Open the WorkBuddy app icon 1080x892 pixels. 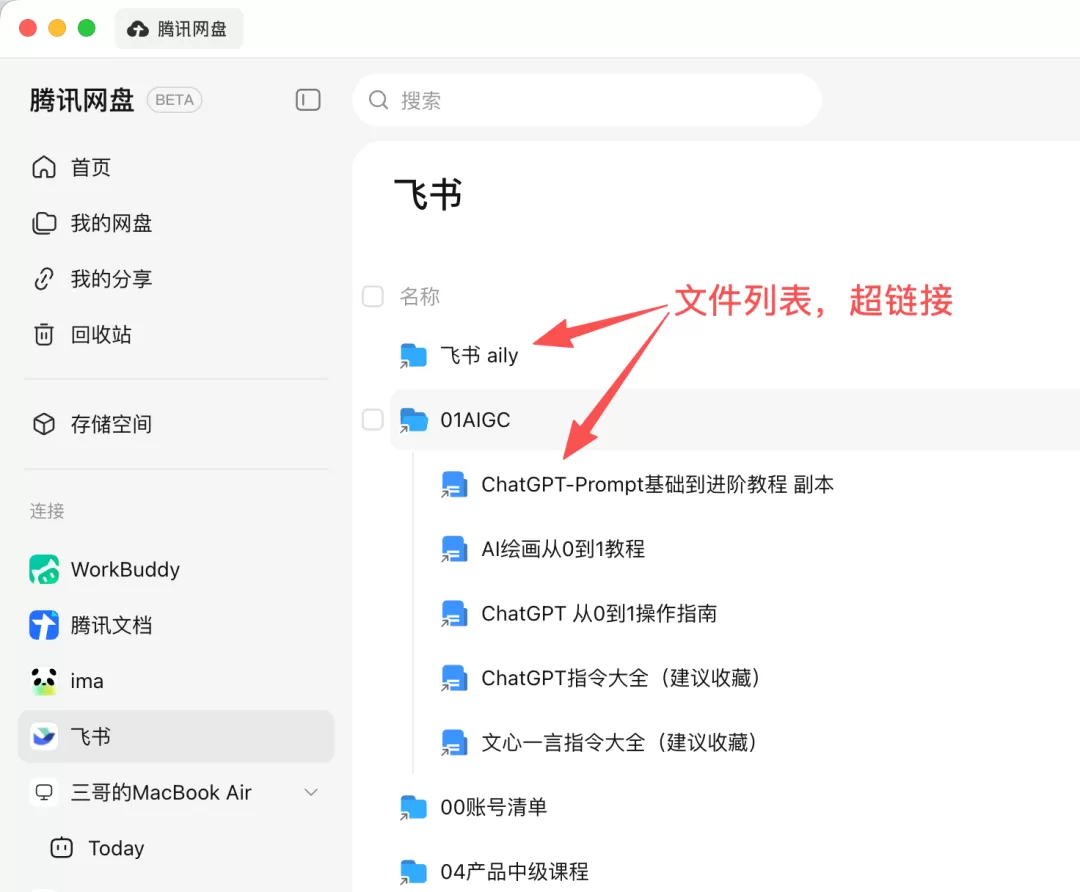click(x=44, y=570)
